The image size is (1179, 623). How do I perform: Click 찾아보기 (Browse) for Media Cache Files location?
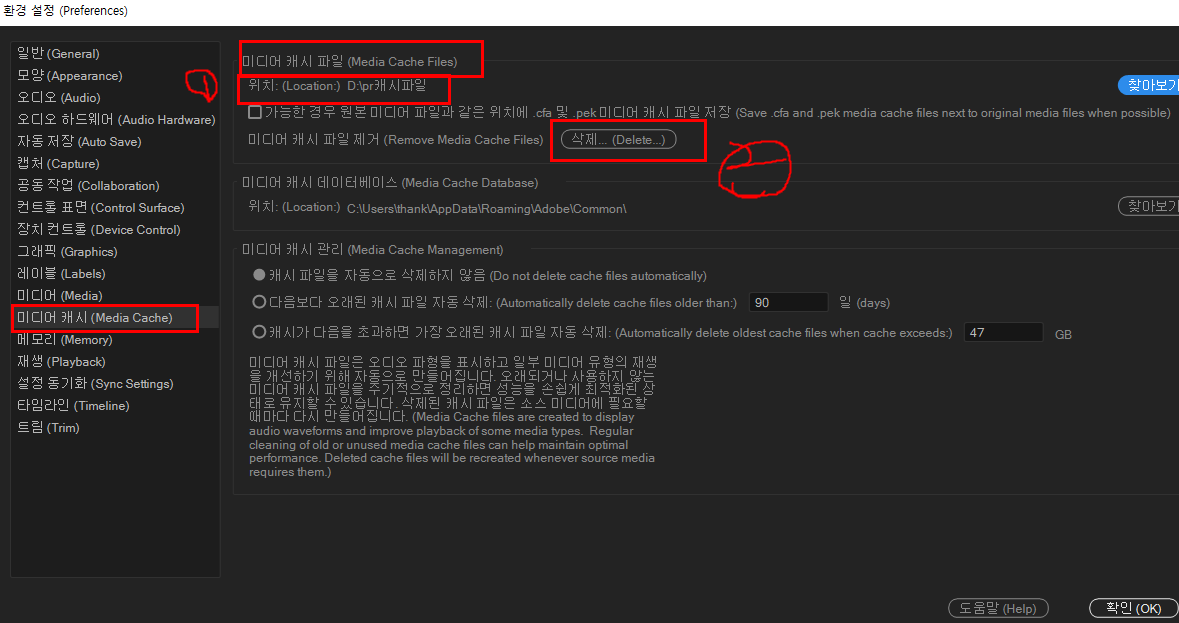point(1148,85)
